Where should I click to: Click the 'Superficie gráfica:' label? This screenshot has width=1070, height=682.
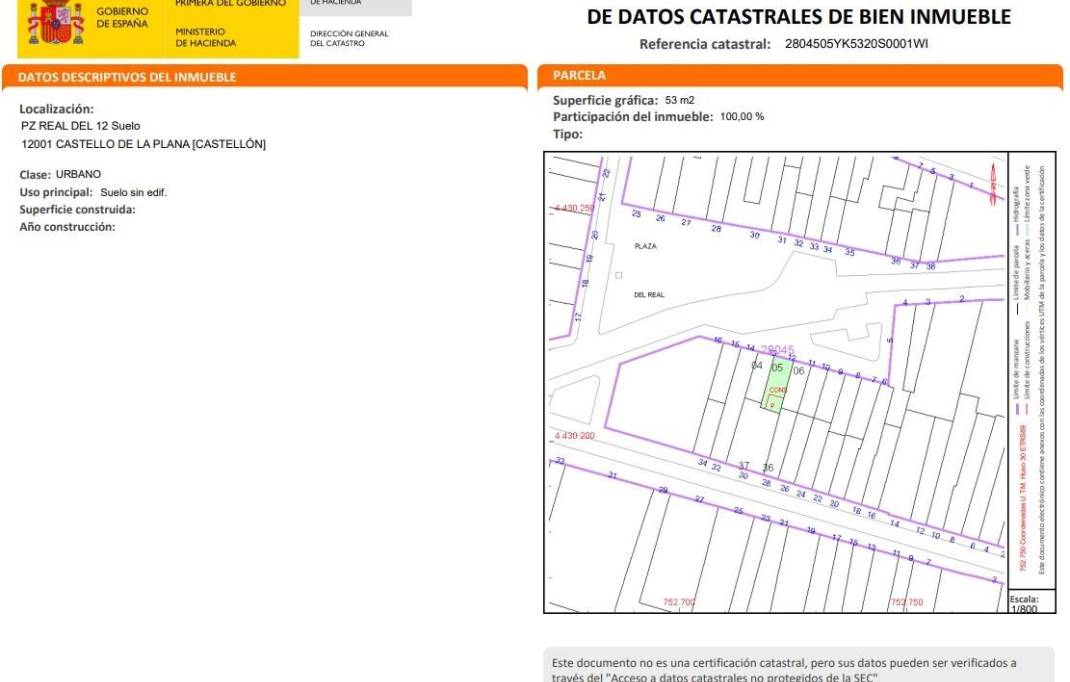pyautogui.click(x=605, y=100)
